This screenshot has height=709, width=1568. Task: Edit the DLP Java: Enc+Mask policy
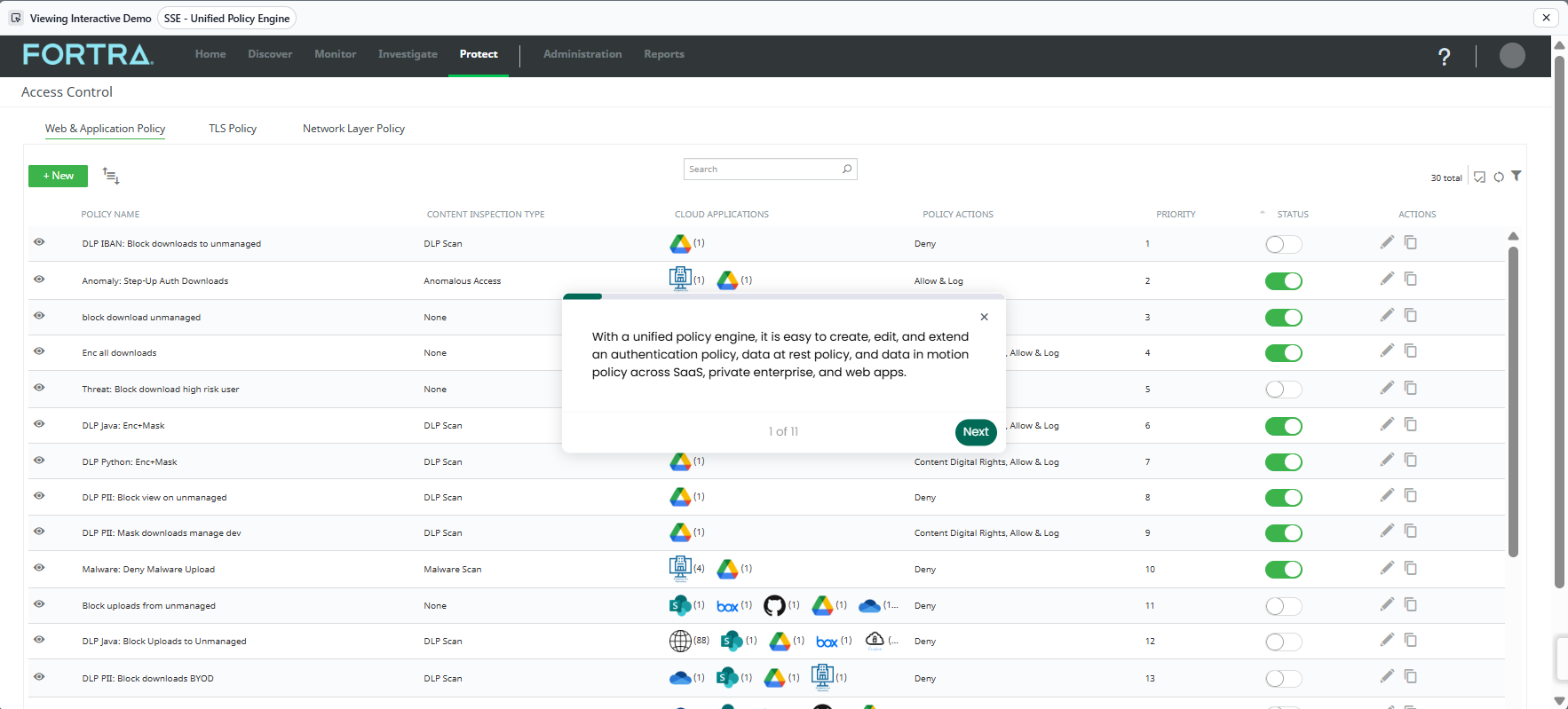coord(1387,424)
